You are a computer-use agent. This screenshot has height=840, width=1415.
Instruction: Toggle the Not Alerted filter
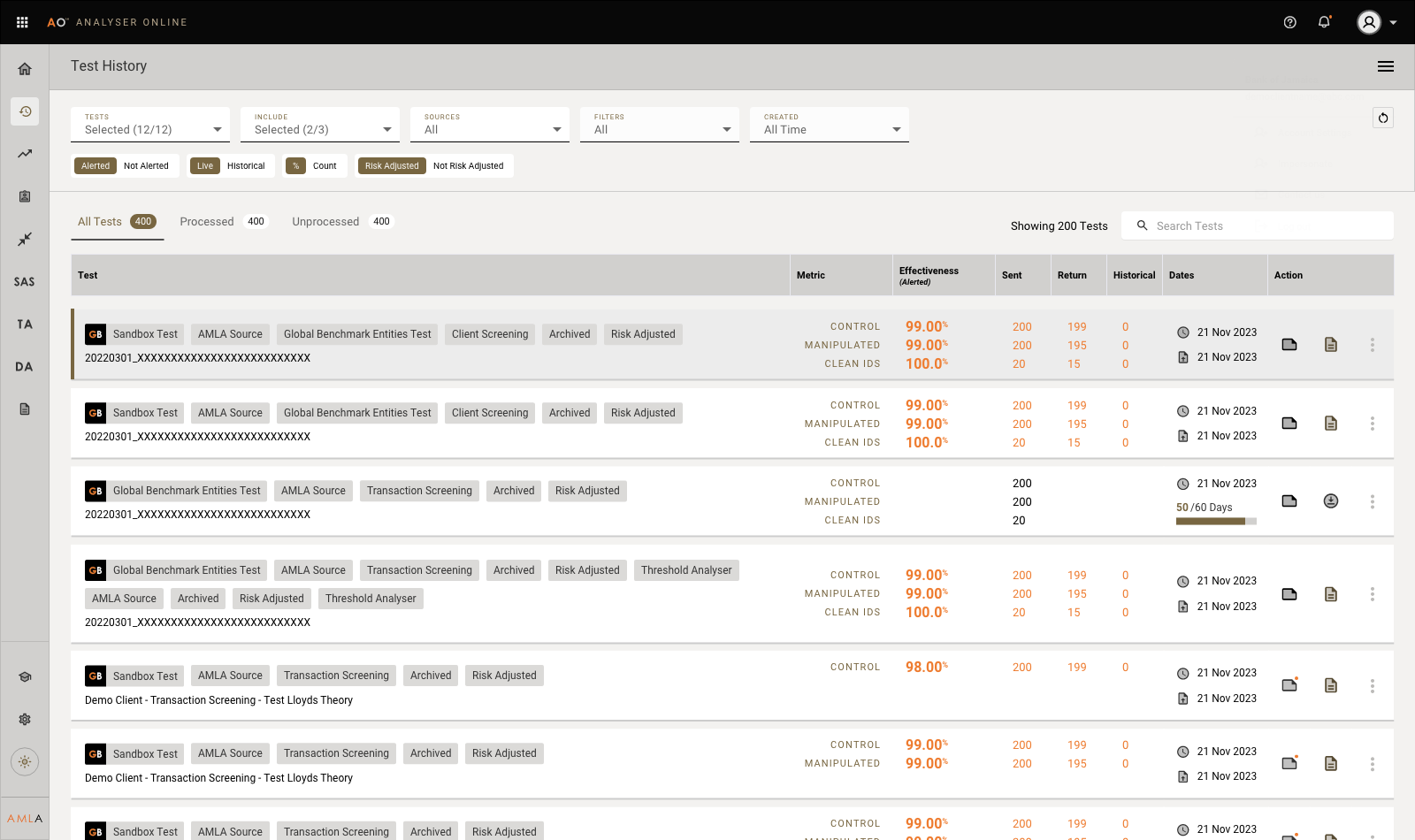(146, 166)
